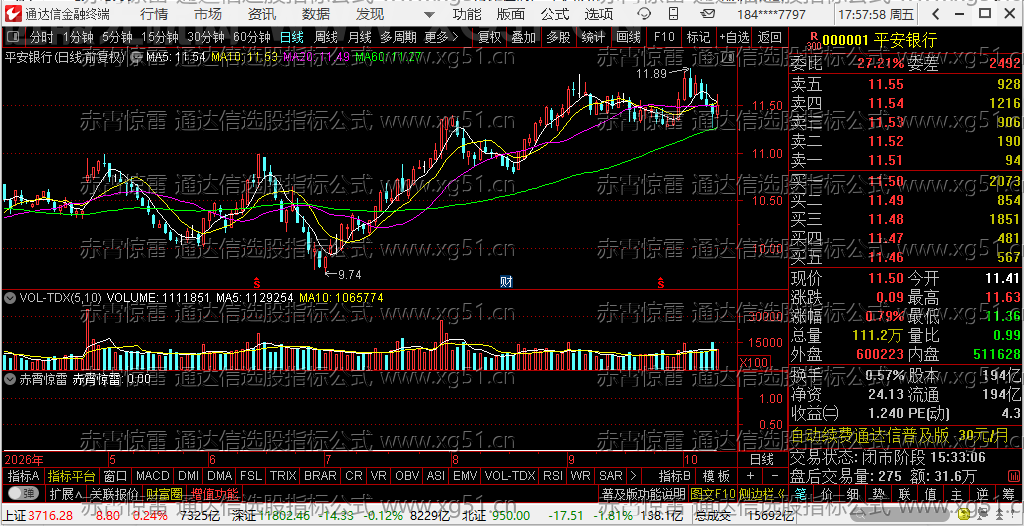Toggle the VOL-TDX indicator circle arrow
The image size is (1024, 526).
click(10, 297)
